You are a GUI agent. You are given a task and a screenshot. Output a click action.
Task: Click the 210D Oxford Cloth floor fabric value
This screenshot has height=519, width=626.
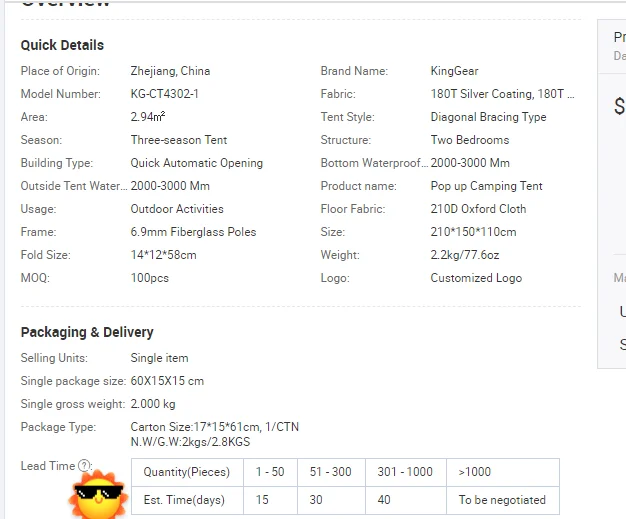(478, 209)
